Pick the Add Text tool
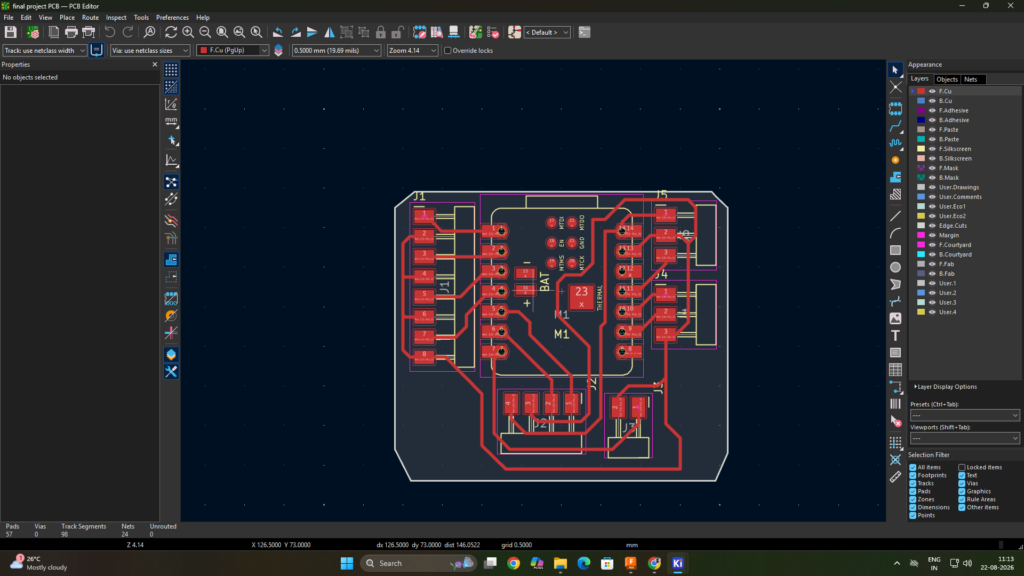This screenshot has height=576, width=1024. pyautogui.click(x=895, y=336)
